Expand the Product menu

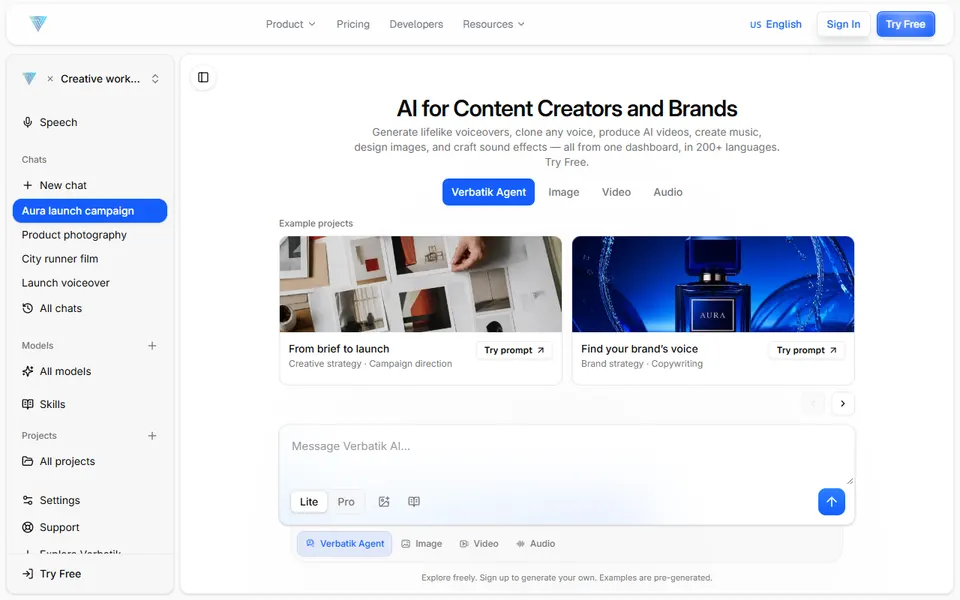click(x=290, y=24)
